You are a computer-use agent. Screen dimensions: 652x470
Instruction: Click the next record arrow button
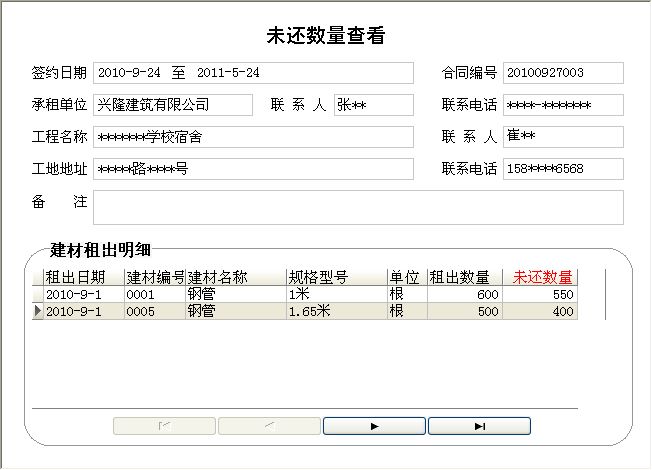[374, 426]
